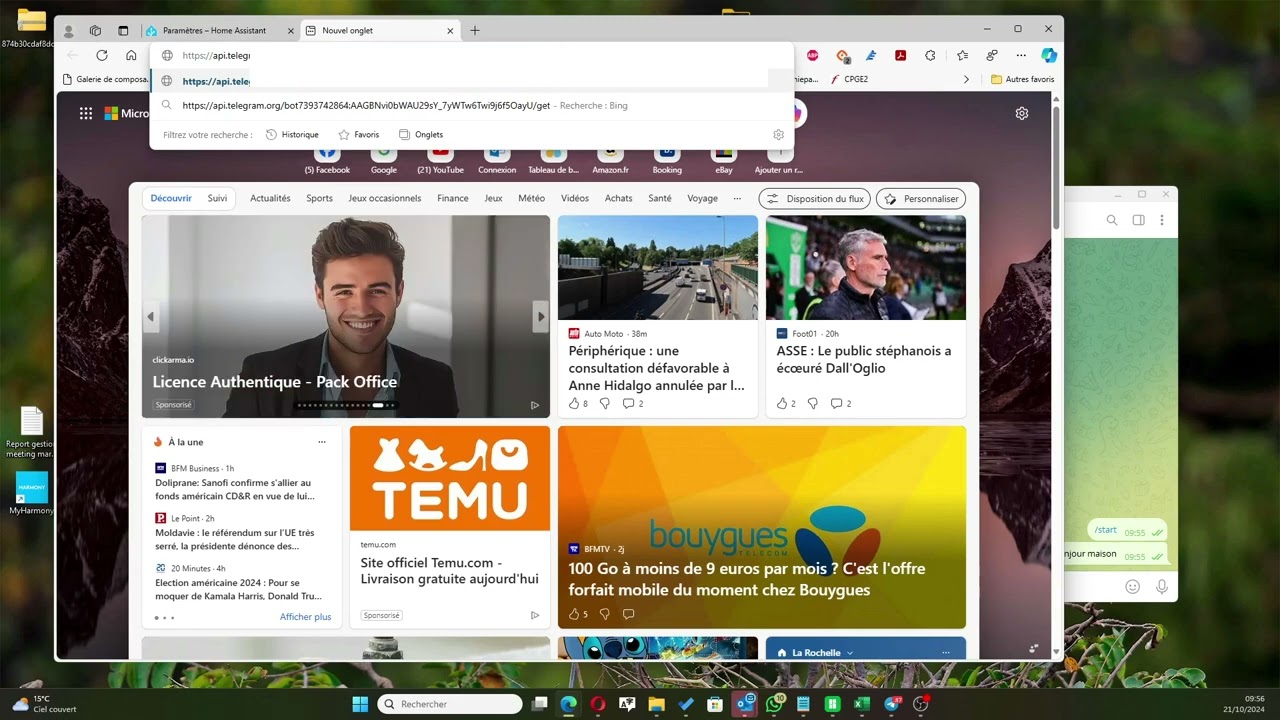Open Opera browser from taskbar

click(598, 704)
